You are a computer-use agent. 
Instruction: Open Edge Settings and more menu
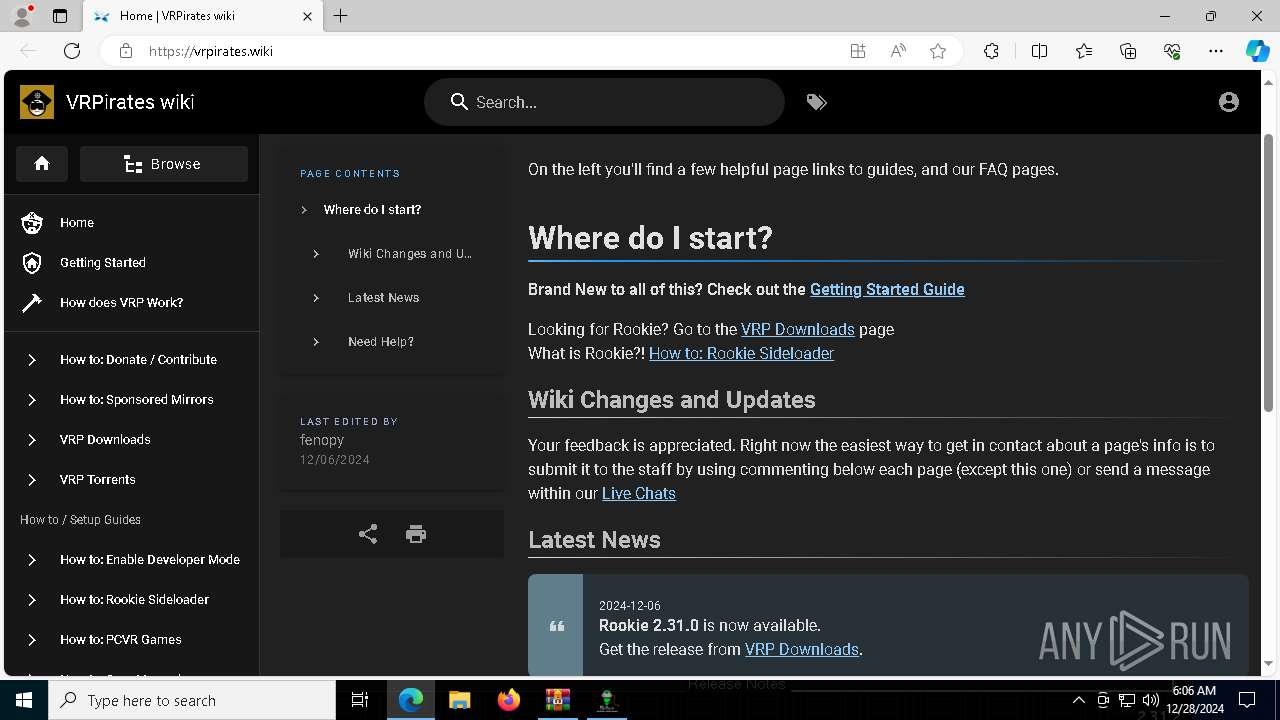(1216, 51)
